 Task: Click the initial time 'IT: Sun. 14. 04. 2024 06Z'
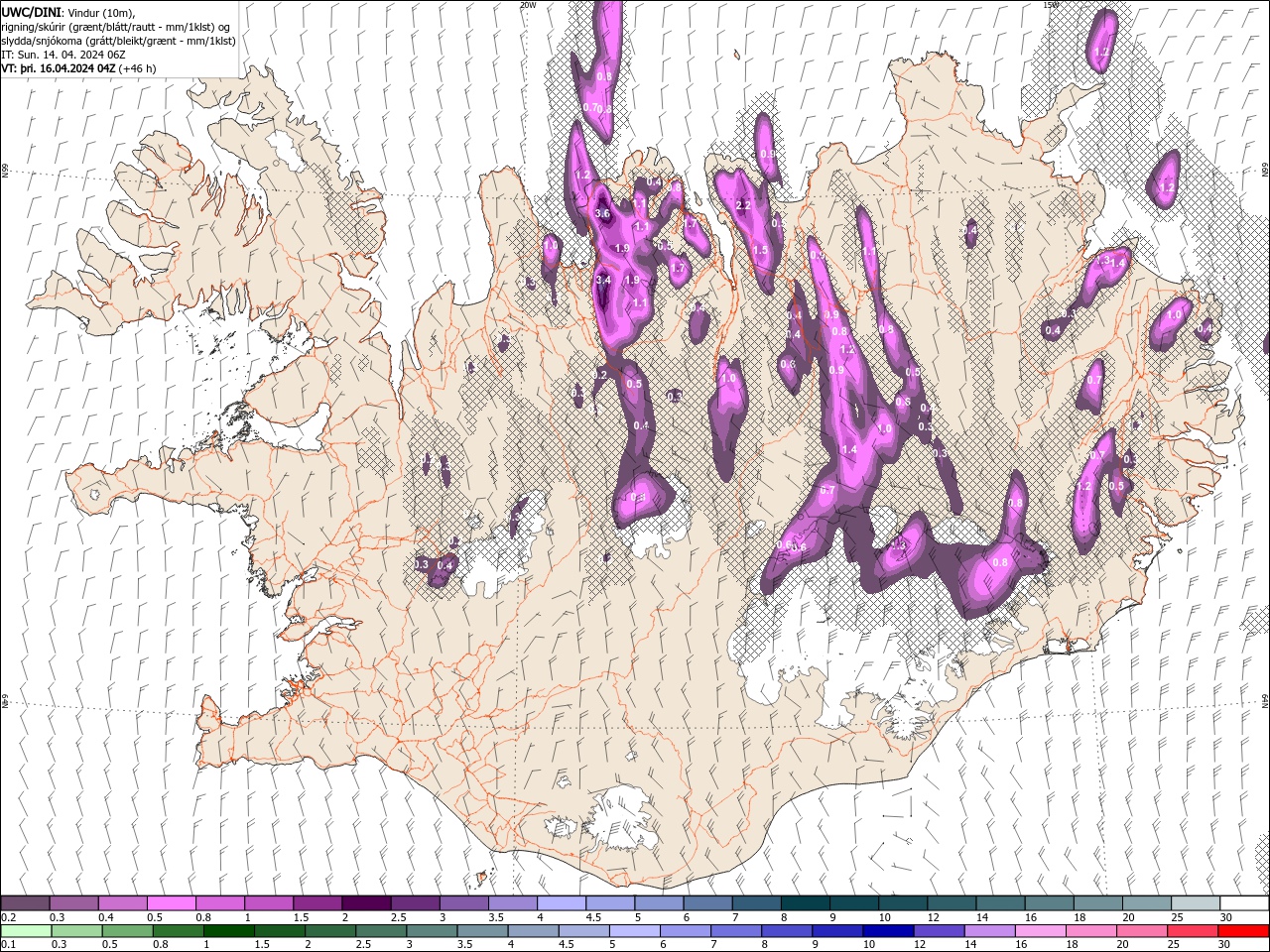63,55
